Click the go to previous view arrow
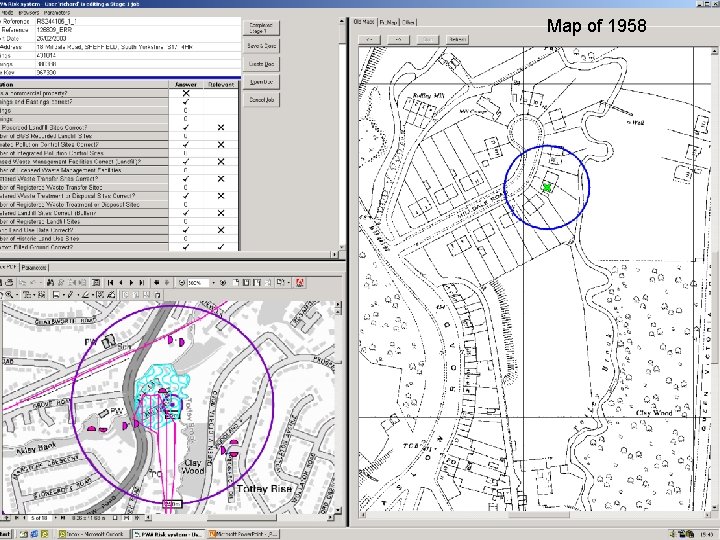 tap(157, 283)
